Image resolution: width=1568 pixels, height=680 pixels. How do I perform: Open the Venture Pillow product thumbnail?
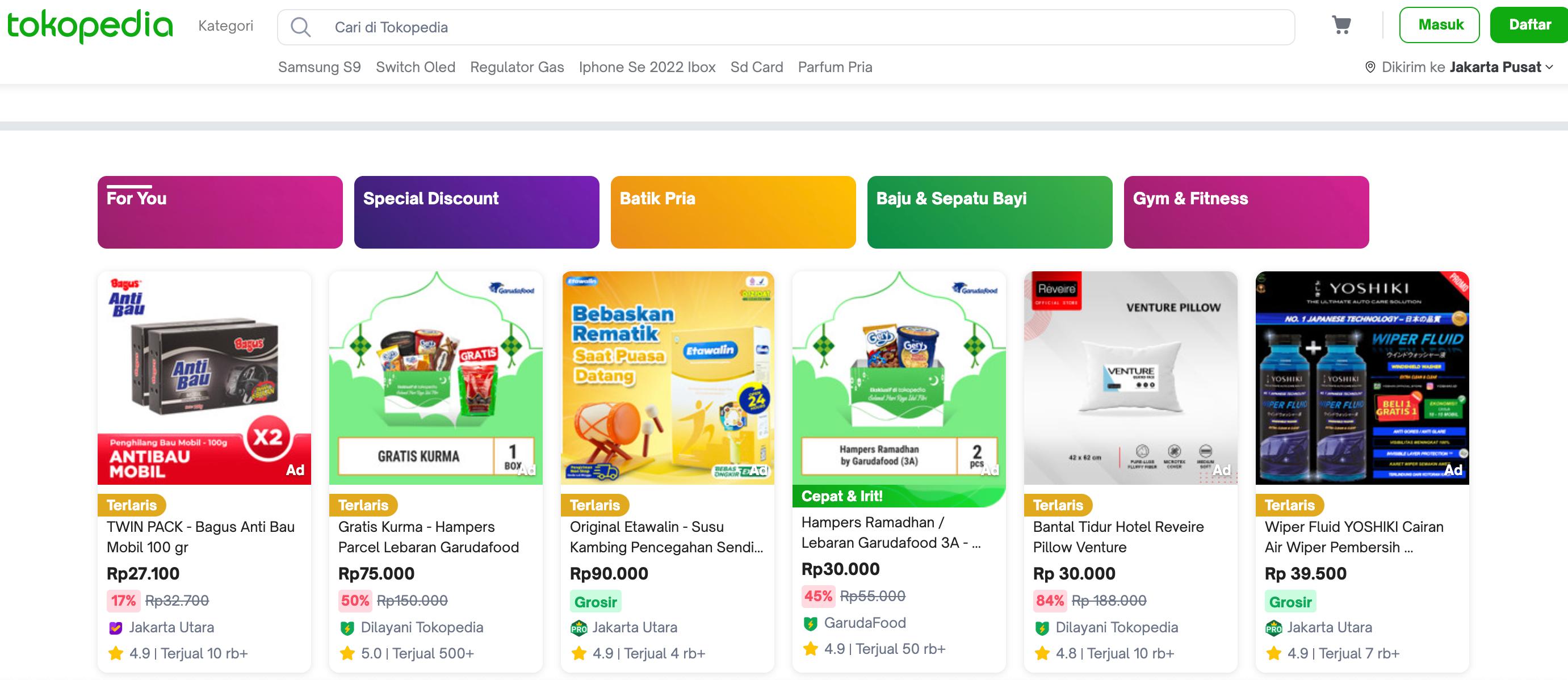pos(1130,377)
